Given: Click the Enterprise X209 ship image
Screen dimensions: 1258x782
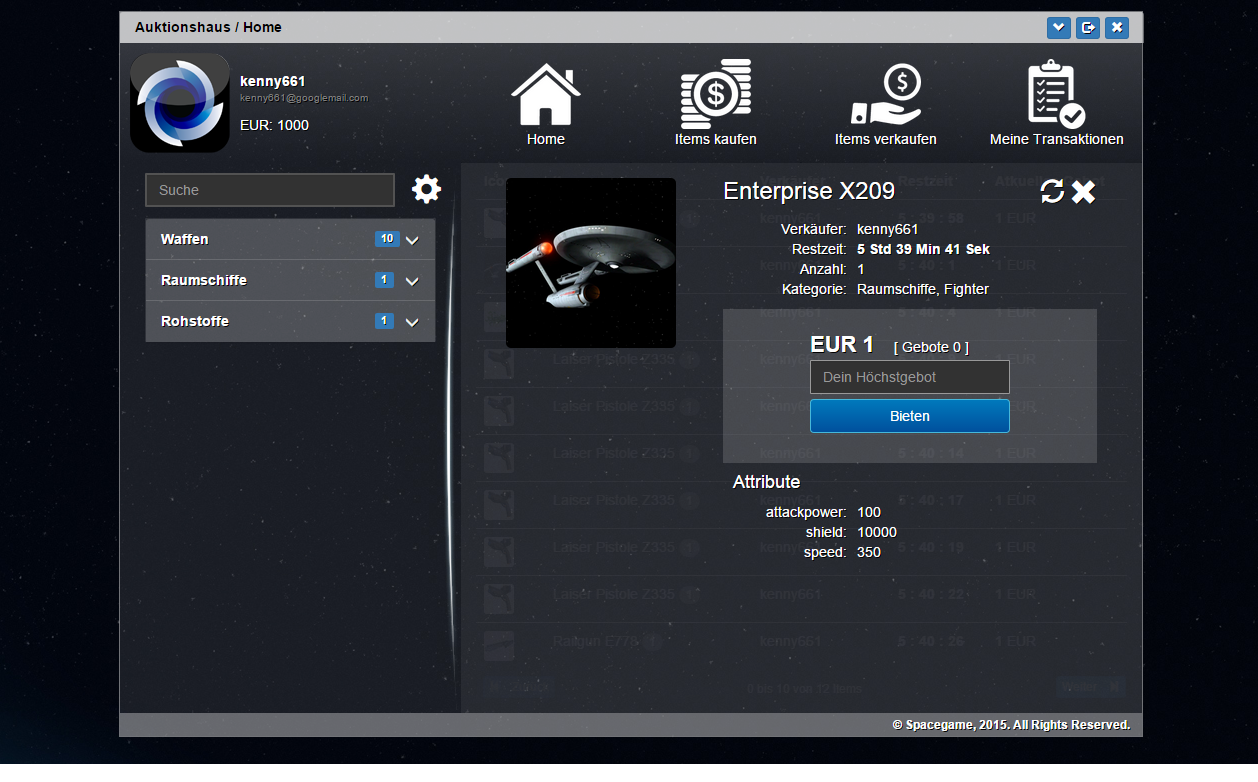Looking at the screenshot, I should coord(591,263).
